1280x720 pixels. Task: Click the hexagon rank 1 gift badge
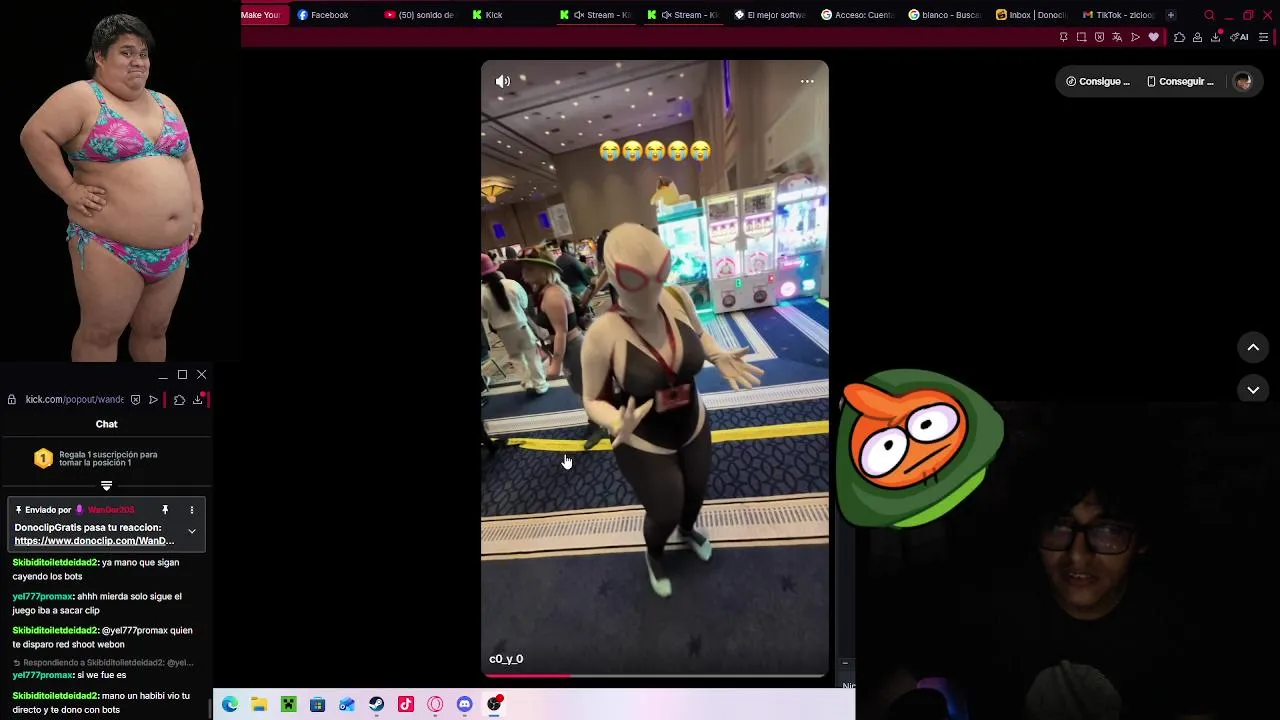[43, 458]
